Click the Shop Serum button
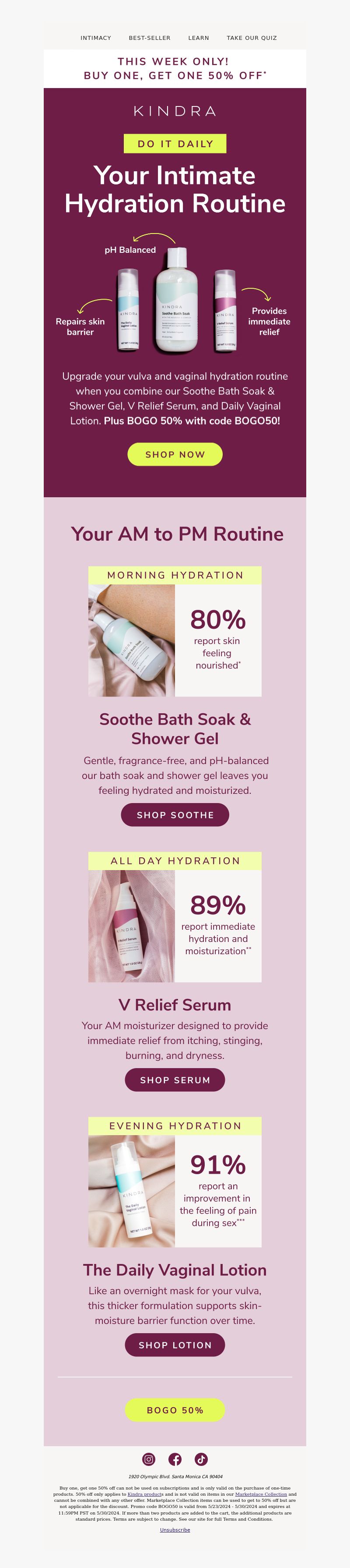350x1568 pixels. point(175,1079)
